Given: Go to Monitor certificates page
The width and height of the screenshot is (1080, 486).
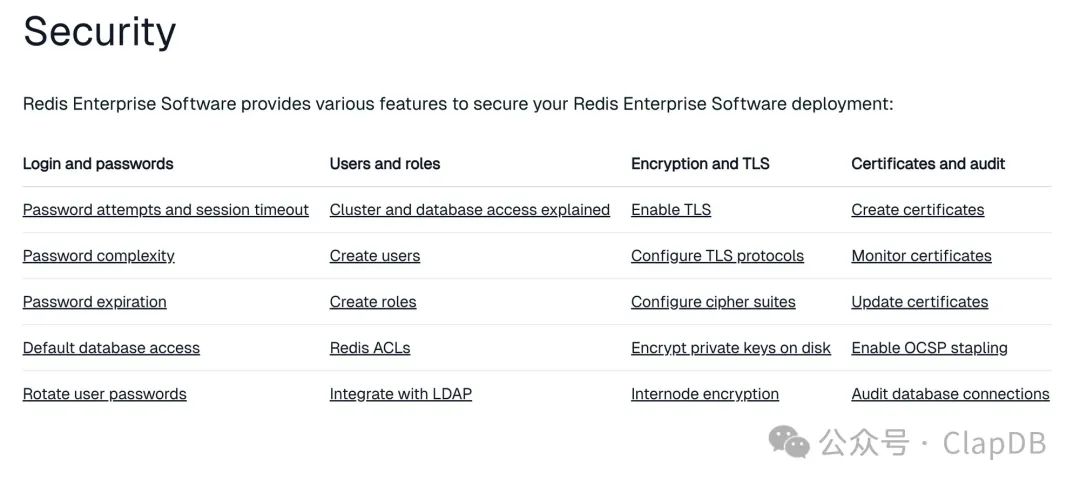Looking at the screenshot, I should 921,256.
